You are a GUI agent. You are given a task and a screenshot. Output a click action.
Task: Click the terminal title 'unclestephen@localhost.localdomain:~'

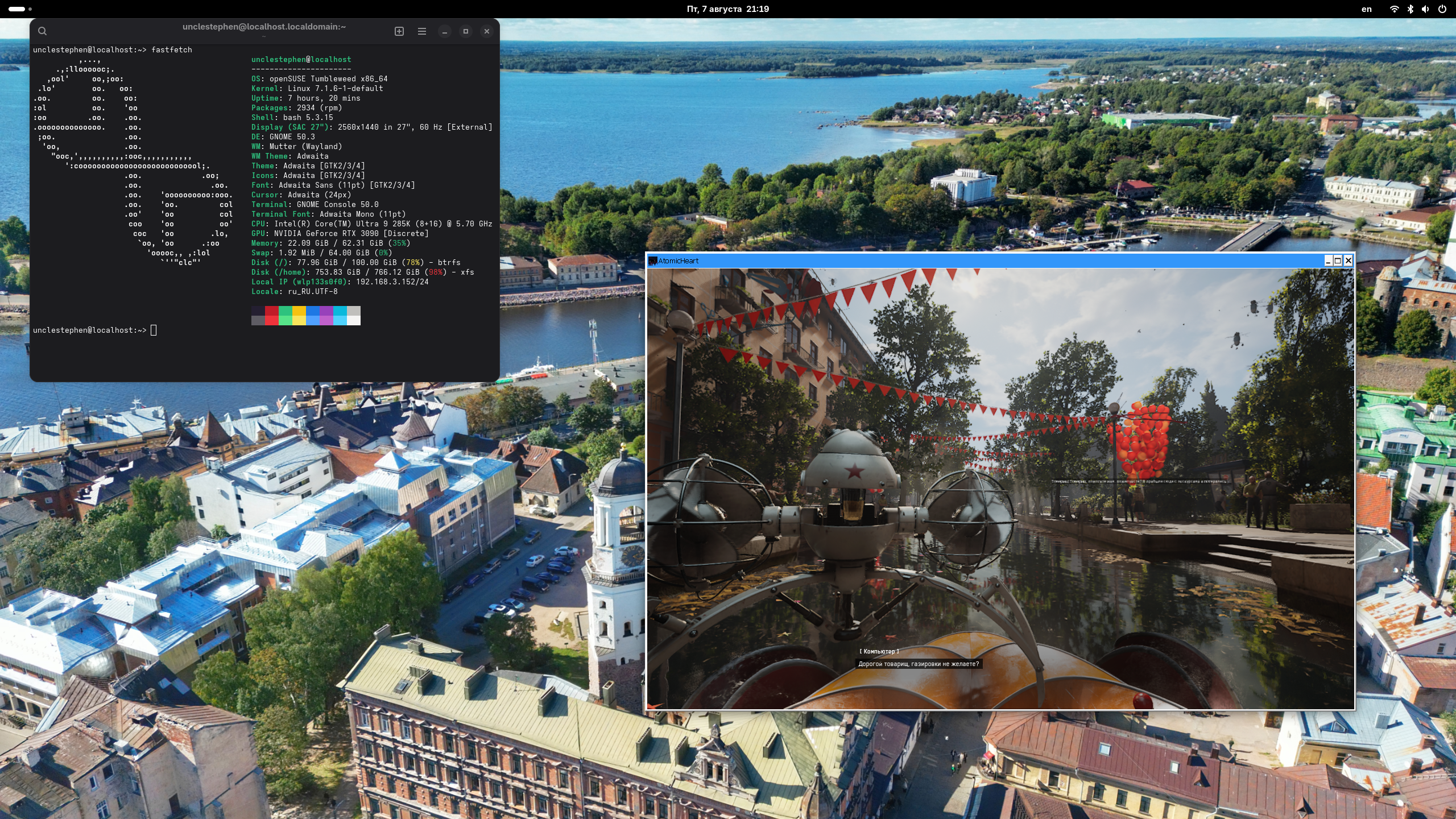click(264, 27)
